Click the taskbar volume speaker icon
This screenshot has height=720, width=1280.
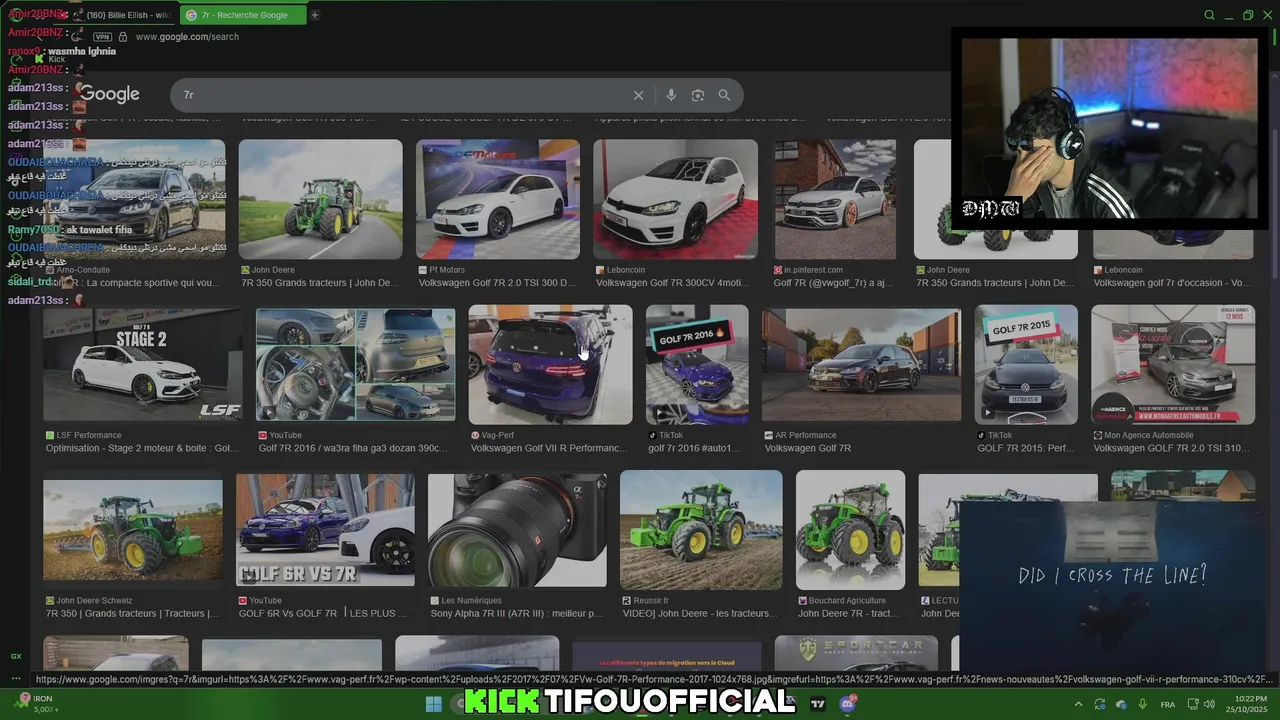point(1209,705)
